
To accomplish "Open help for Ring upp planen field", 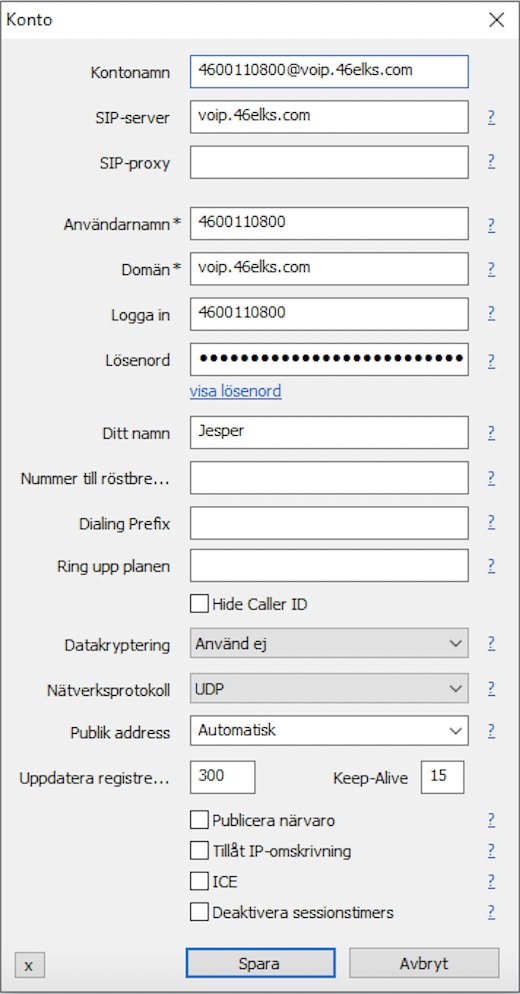I will [491, 565].
